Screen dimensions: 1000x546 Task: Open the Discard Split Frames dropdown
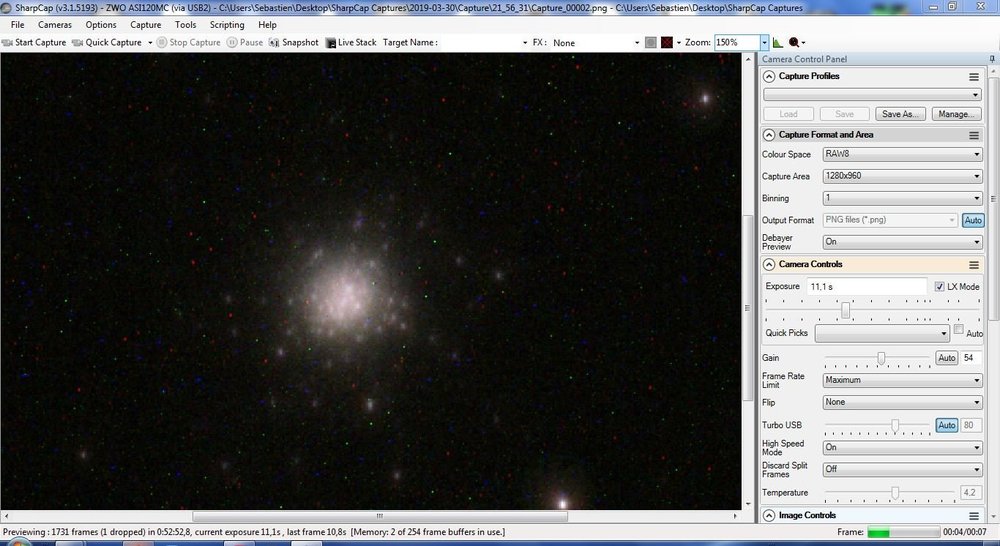pos(902,469)
